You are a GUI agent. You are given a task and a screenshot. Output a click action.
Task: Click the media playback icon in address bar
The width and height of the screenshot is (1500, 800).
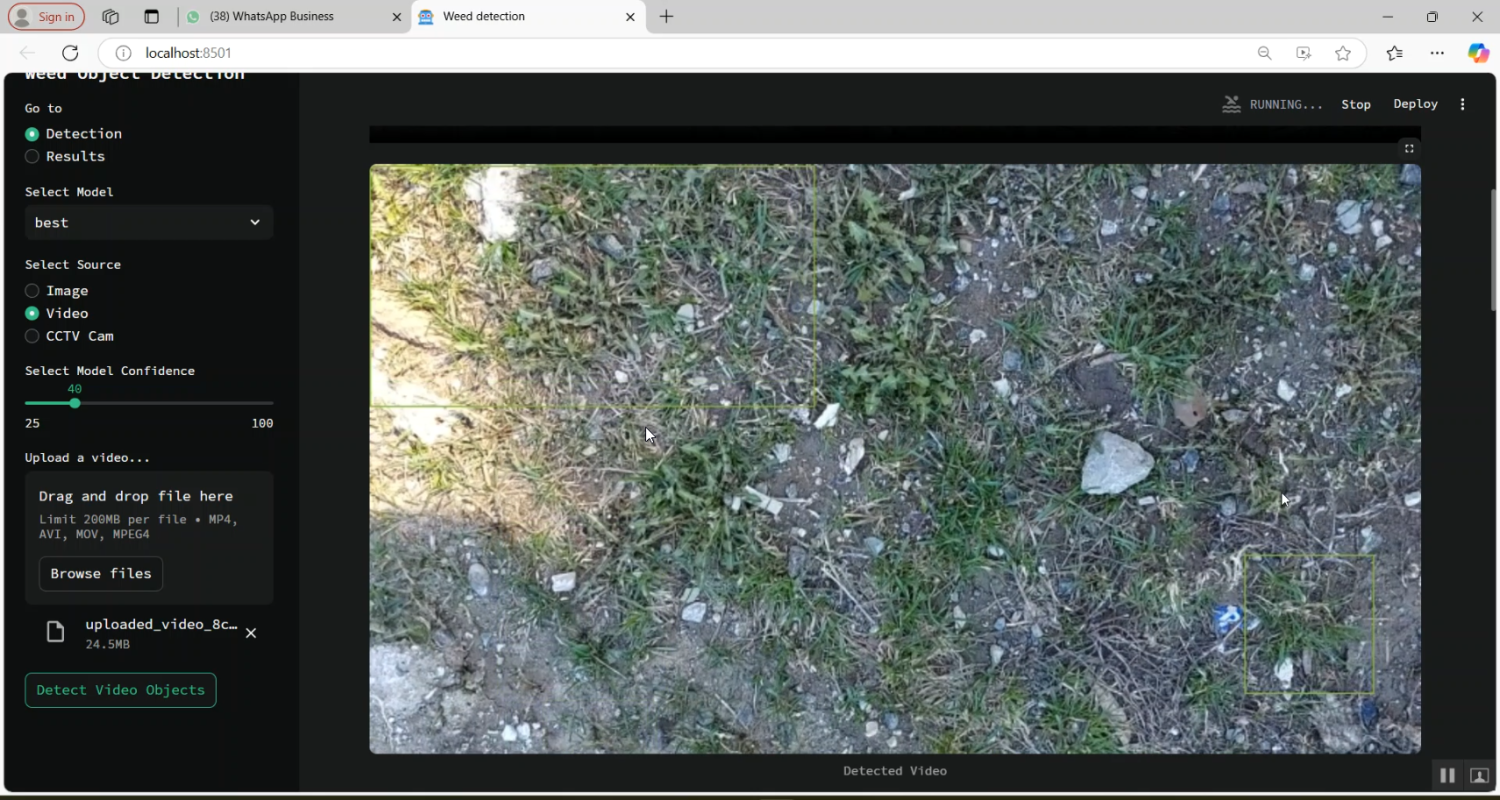[x=1304, y=53]
